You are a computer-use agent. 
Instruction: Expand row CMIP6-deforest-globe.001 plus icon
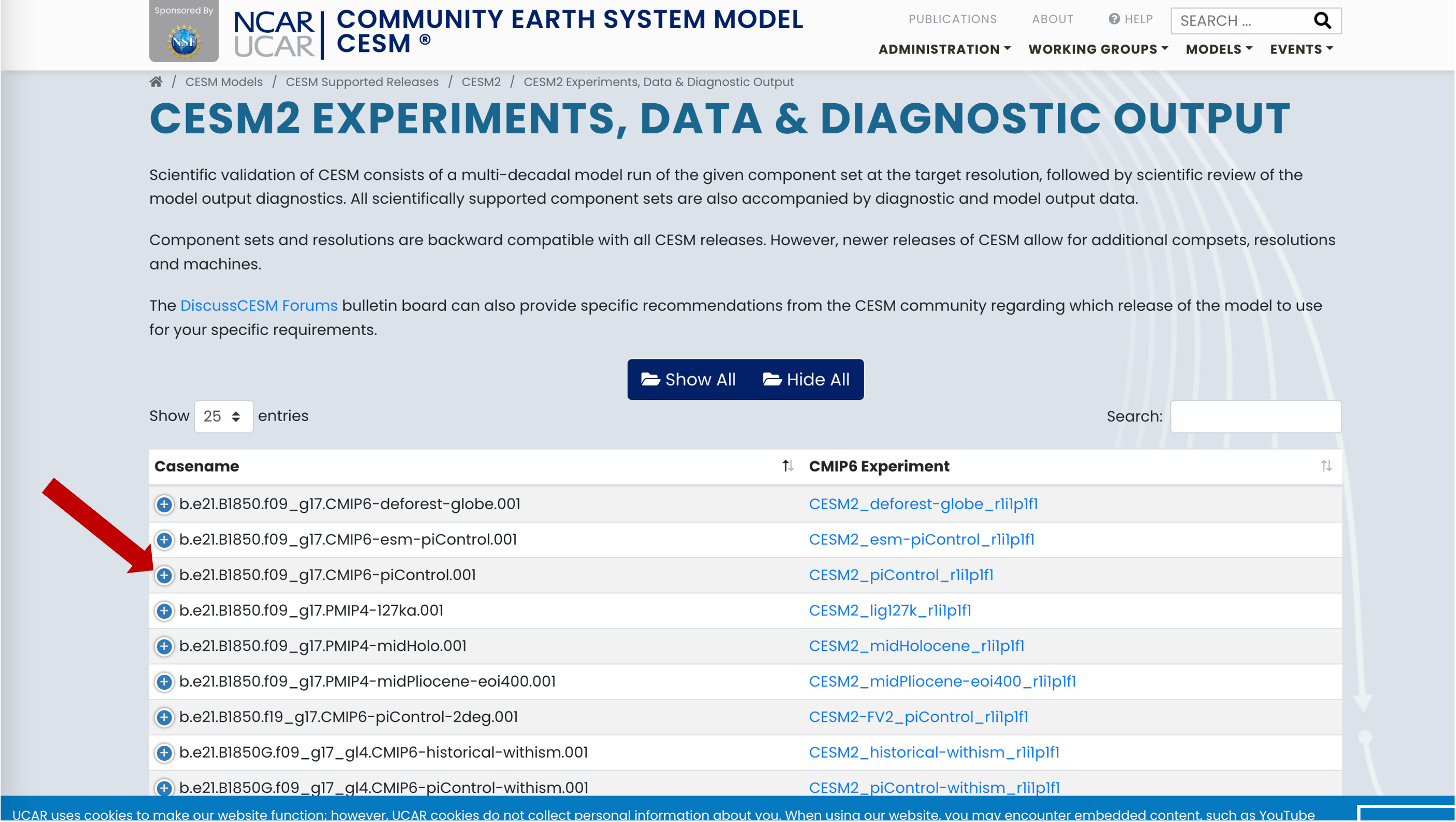(x=164, y=504)
